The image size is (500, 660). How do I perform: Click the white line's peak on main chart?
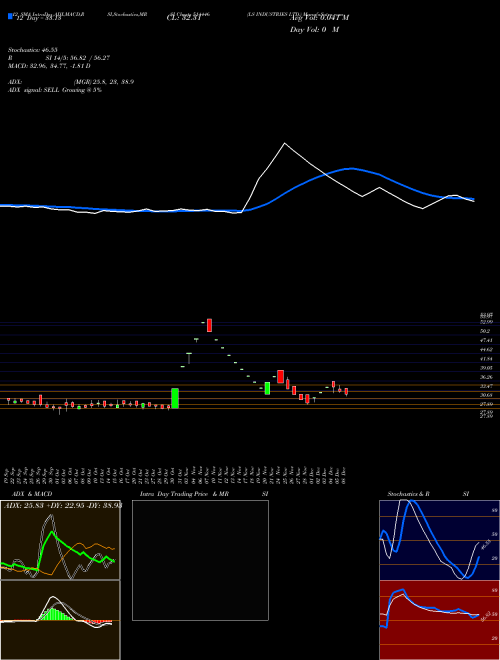pyautogui.click(x=285, y=144)
